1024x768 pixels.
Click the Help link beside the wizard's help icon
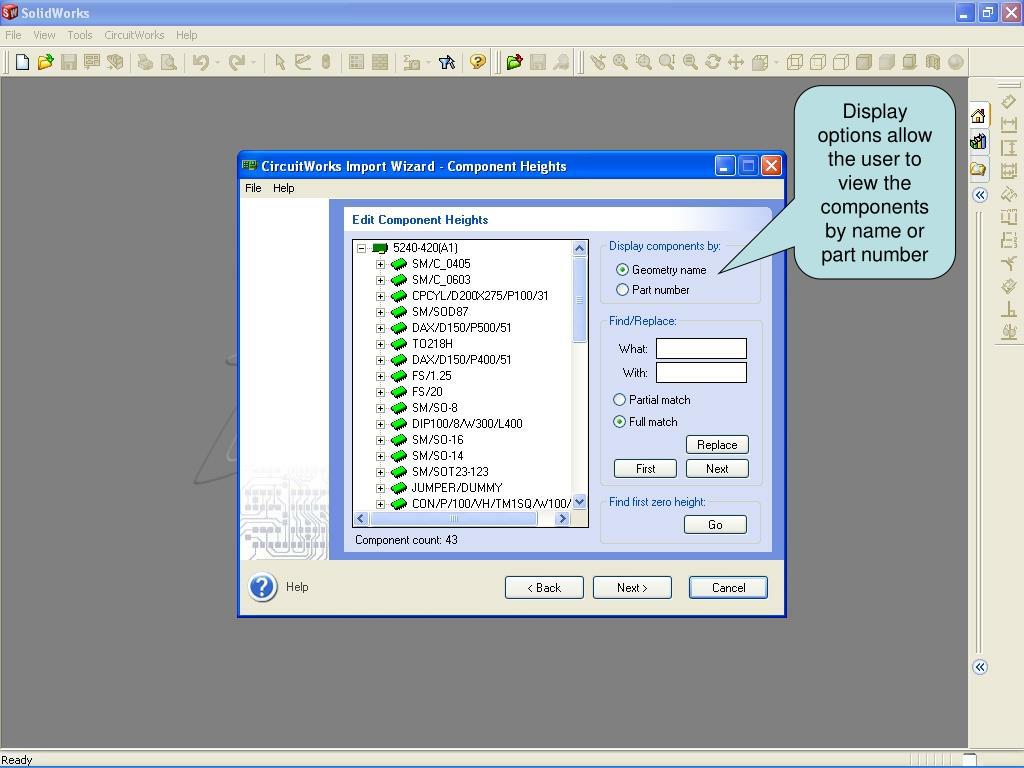tap(297, 587)
